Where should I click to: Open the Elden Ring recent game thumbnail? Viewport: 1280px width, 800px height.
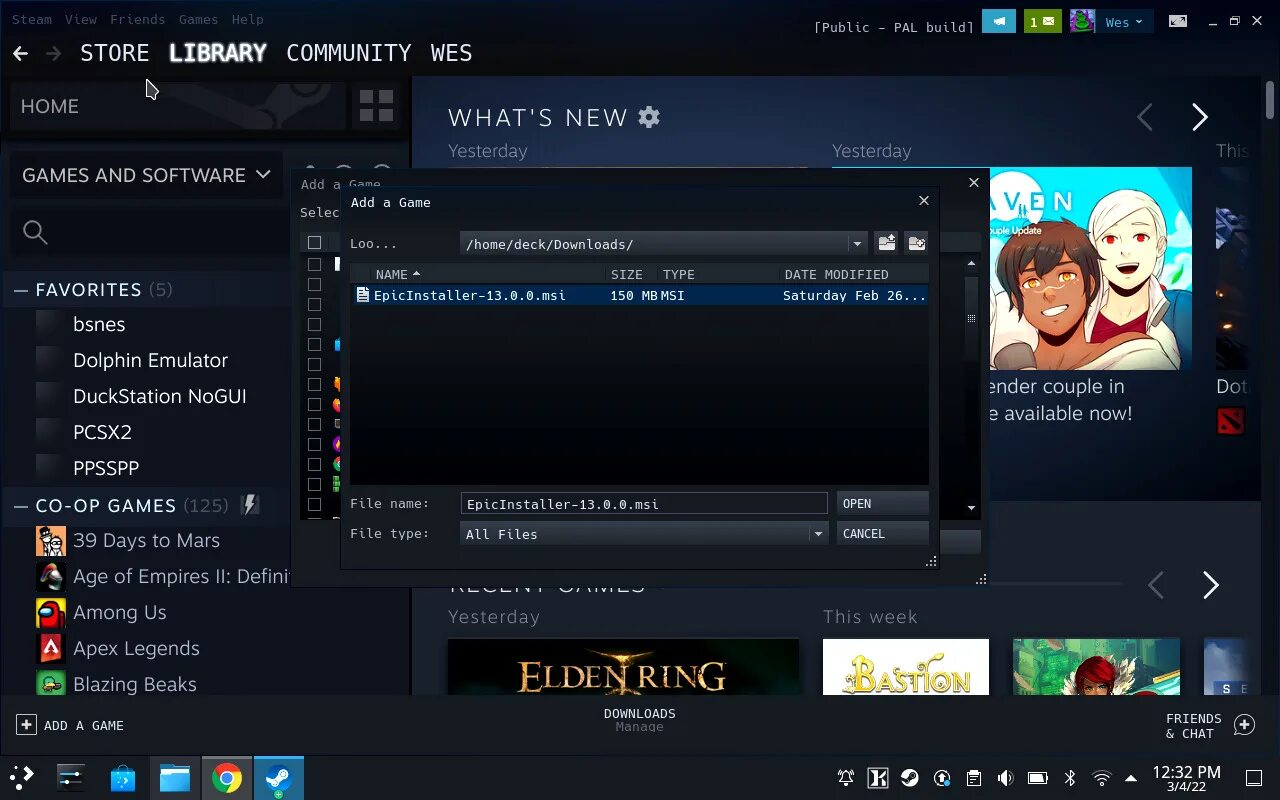623,667
